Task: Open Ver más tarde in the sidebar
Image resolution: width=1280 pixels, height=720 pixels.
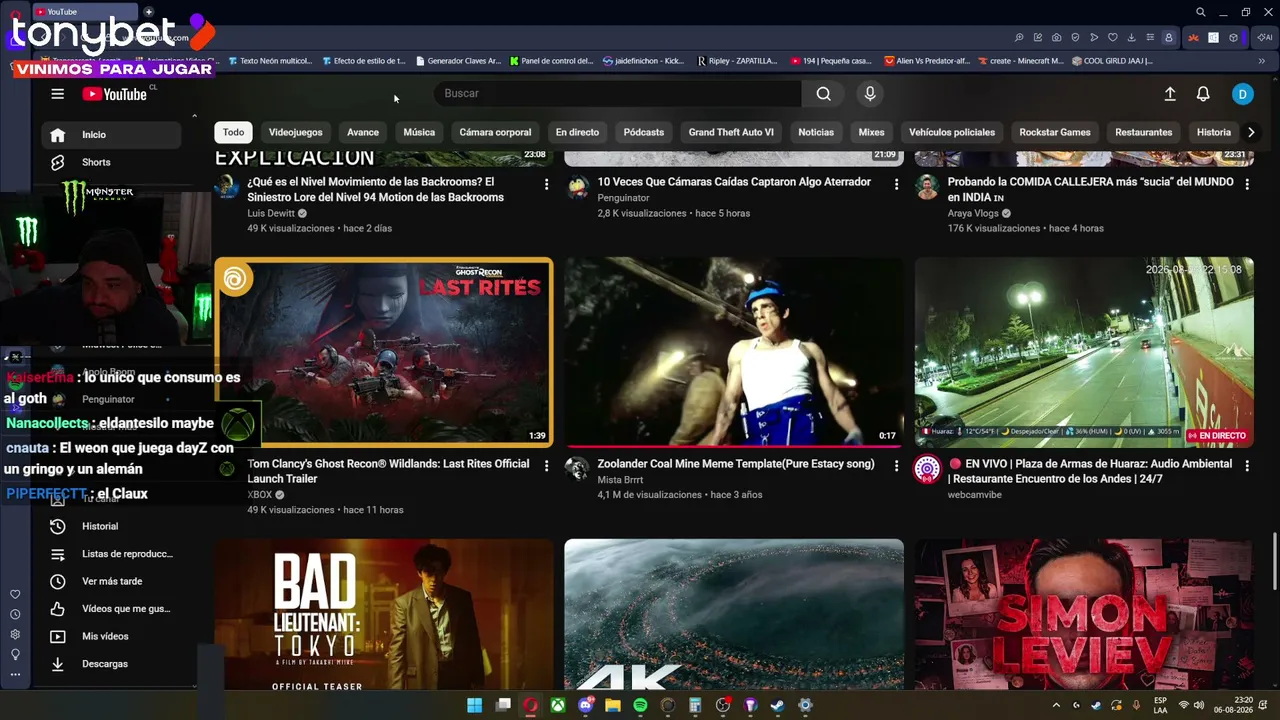Action: 112,581
